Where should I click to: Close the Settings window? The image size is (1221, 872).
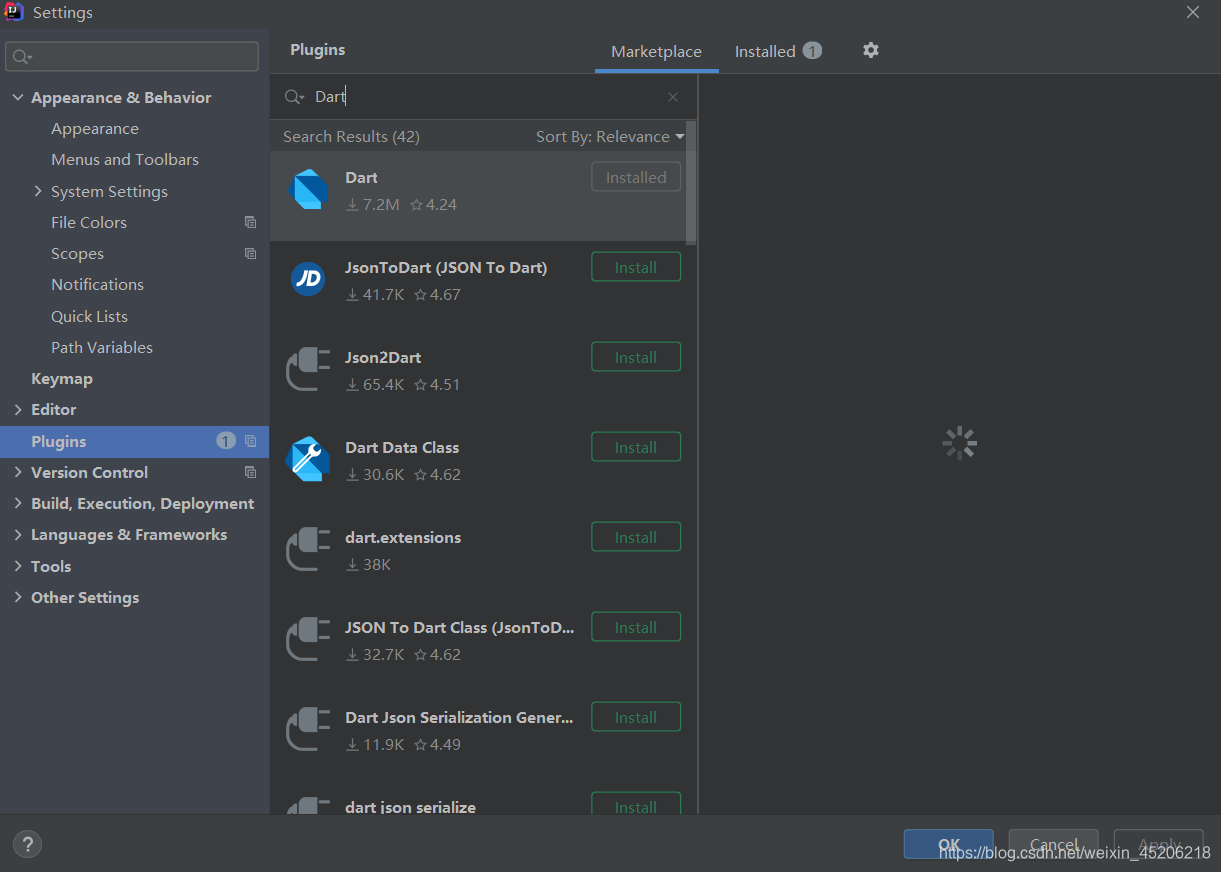click(x=1192, y=12)
